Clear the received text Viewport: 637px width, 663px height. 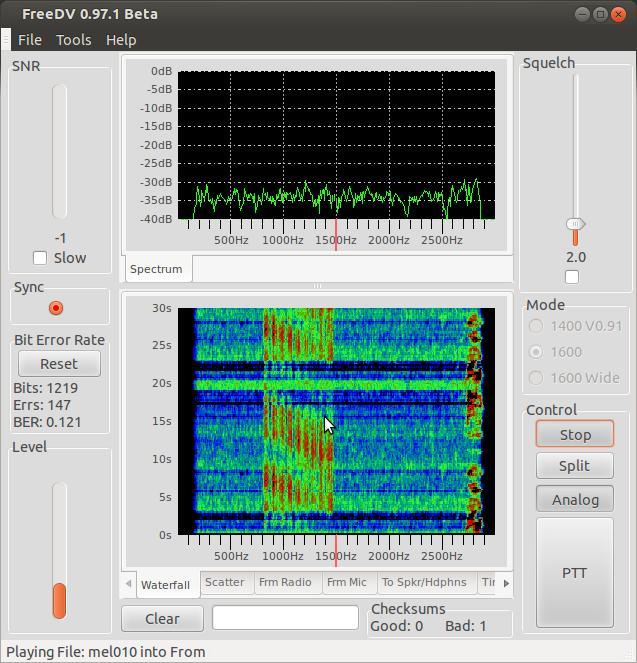[162, 619]
